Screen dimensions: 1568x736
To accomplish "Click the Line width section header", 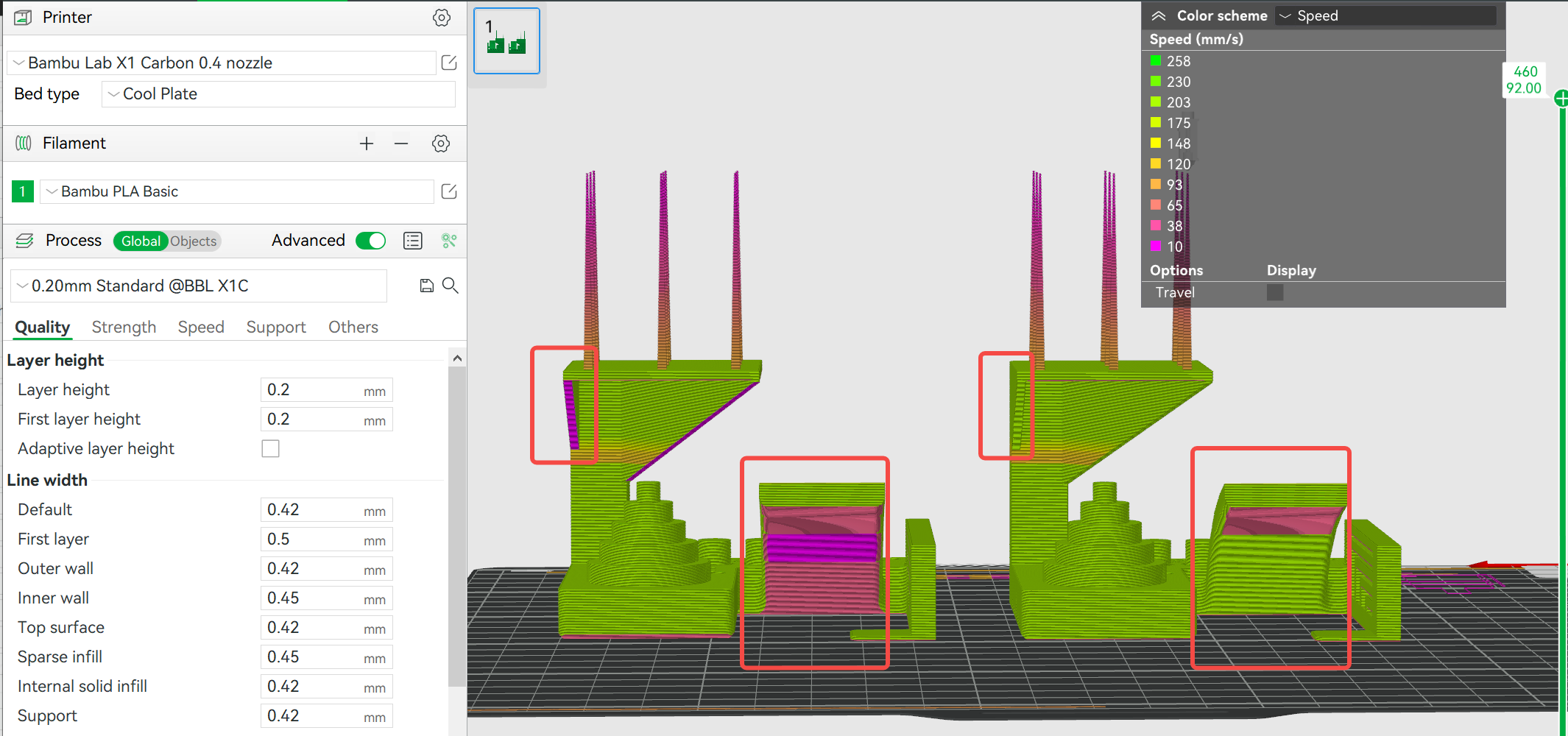I will click(47, 480).
